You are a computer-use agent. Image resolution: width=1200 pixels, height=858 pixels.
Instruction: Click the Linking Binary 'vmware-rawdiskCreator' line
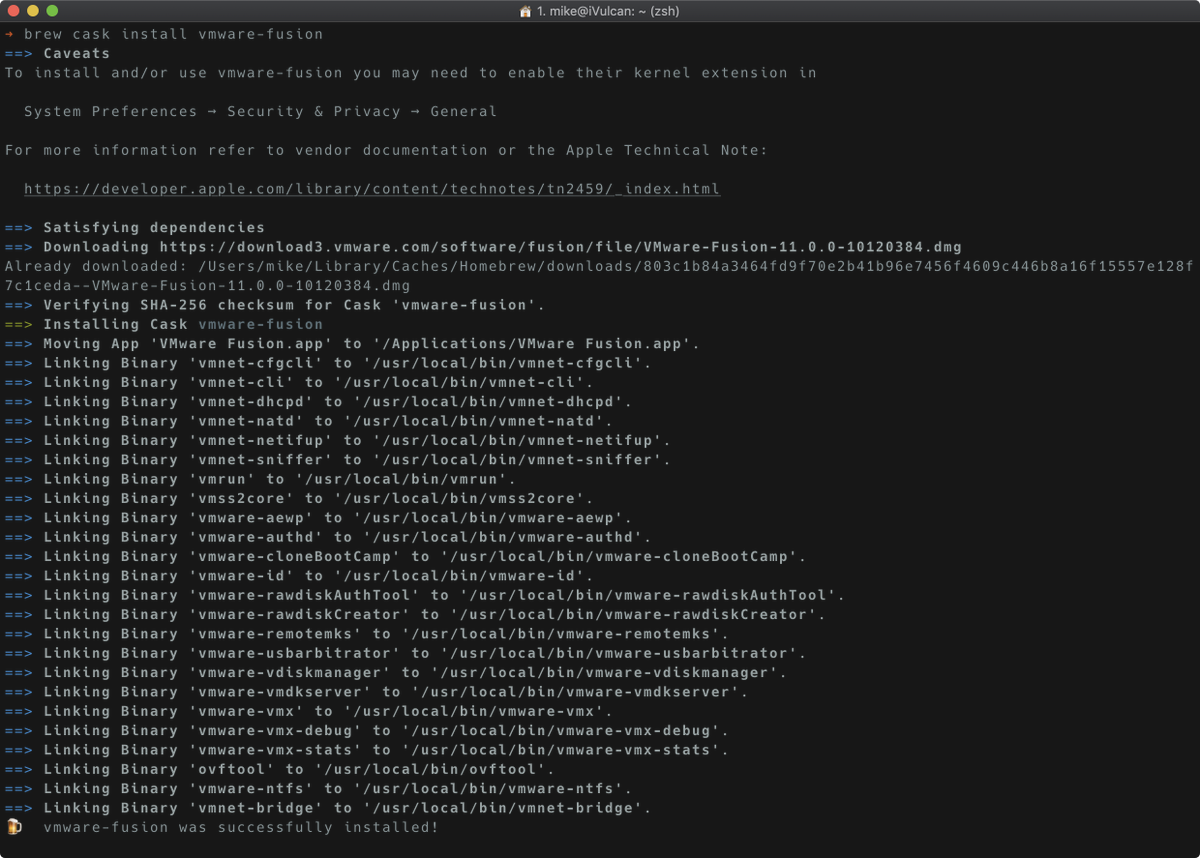(415, 614)
